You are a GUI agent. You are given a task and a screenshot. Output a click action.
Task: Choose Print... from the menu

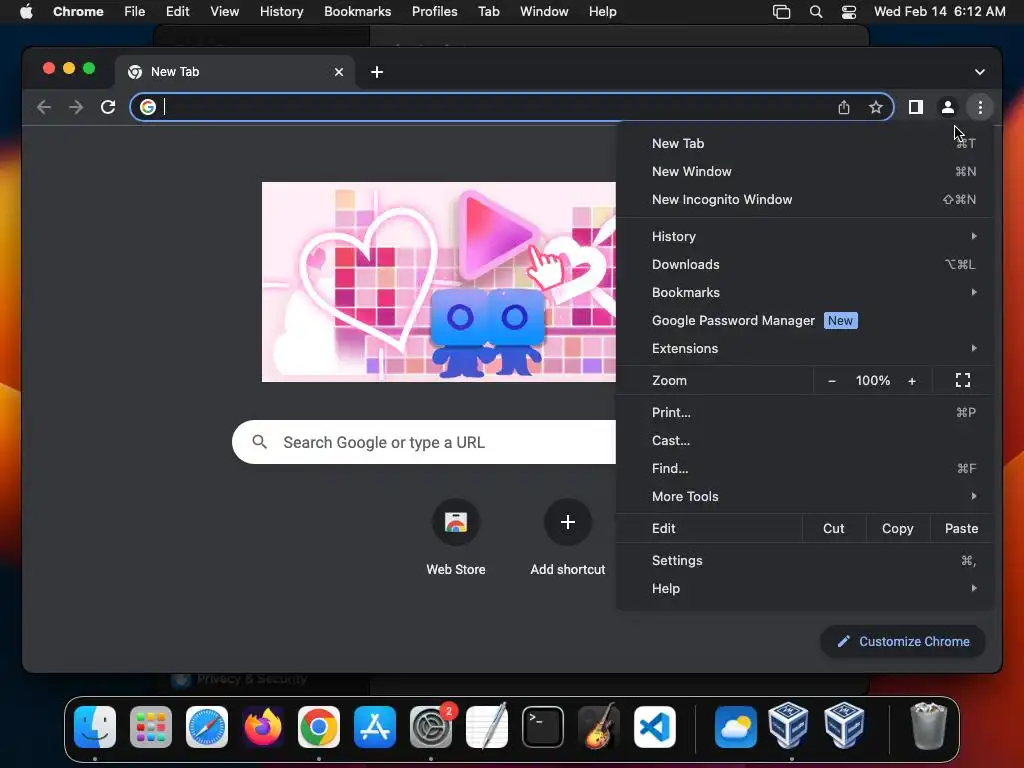pos(805,413)
